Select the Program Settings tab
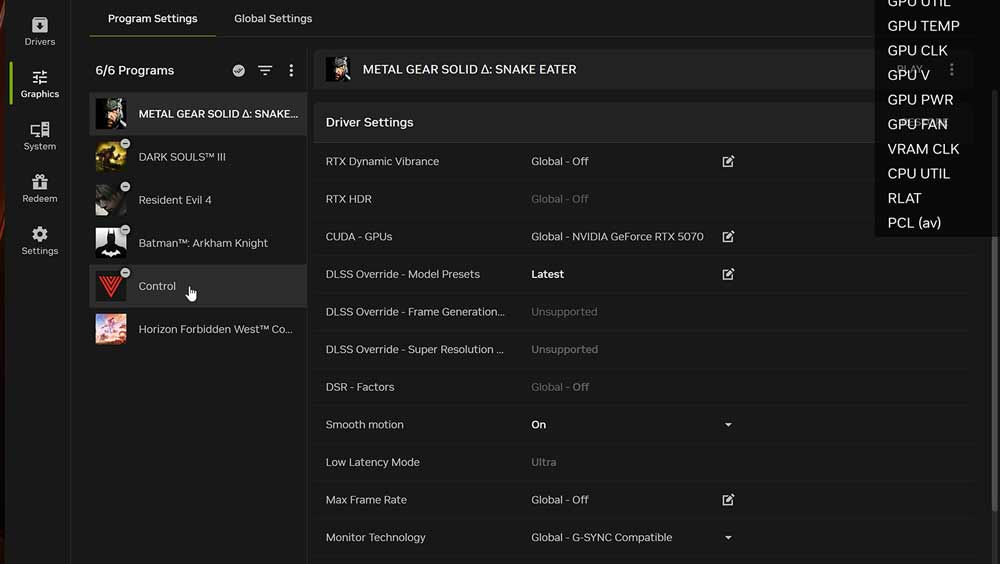 (152, 18)
